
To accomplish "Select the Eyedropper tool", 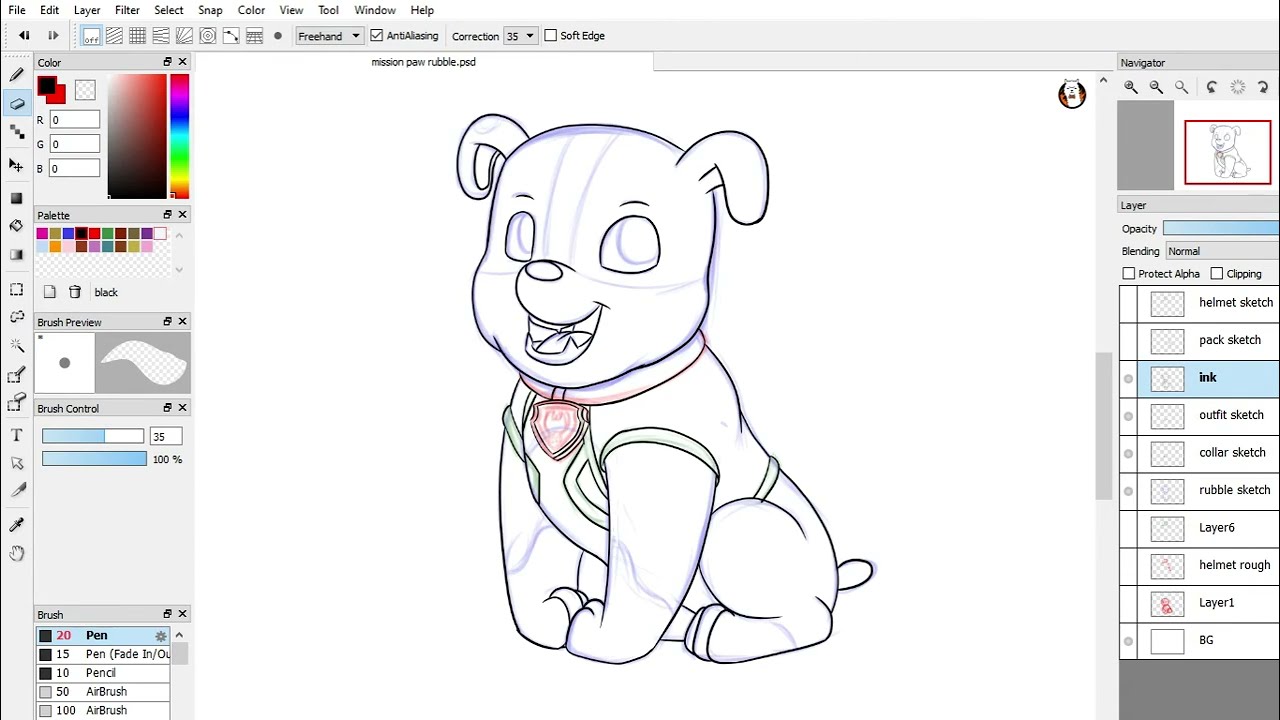I will [16, 524].
